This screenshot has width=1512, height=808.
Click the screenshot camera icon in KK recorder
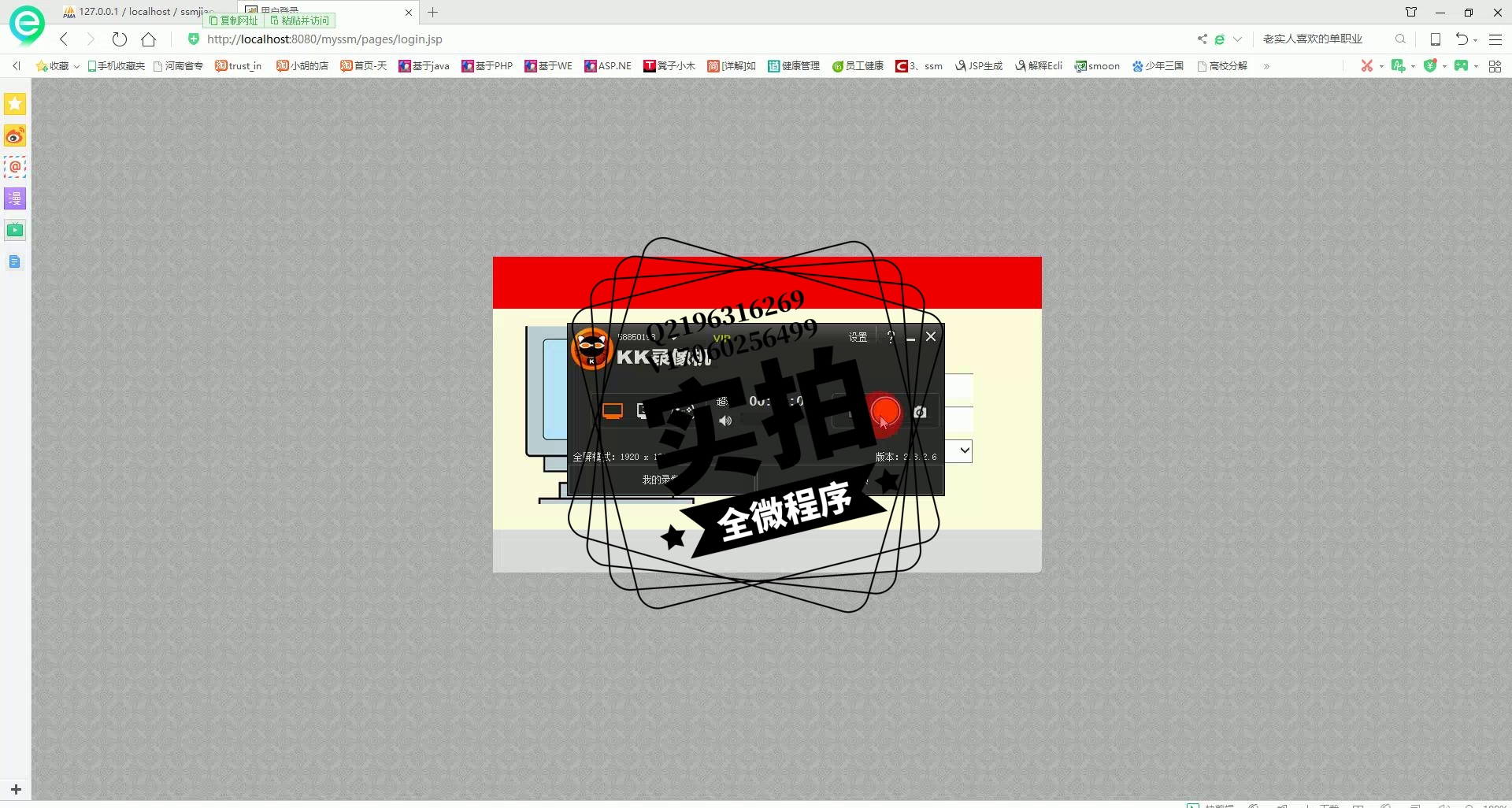tap(920, 412)
